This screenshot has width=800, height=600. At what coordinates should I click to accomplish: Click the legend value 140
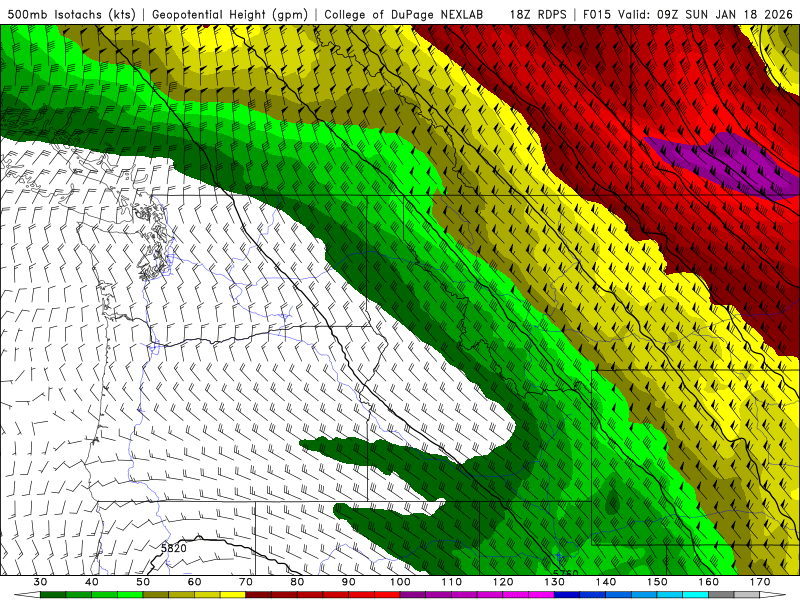click(x=606, y=582)
